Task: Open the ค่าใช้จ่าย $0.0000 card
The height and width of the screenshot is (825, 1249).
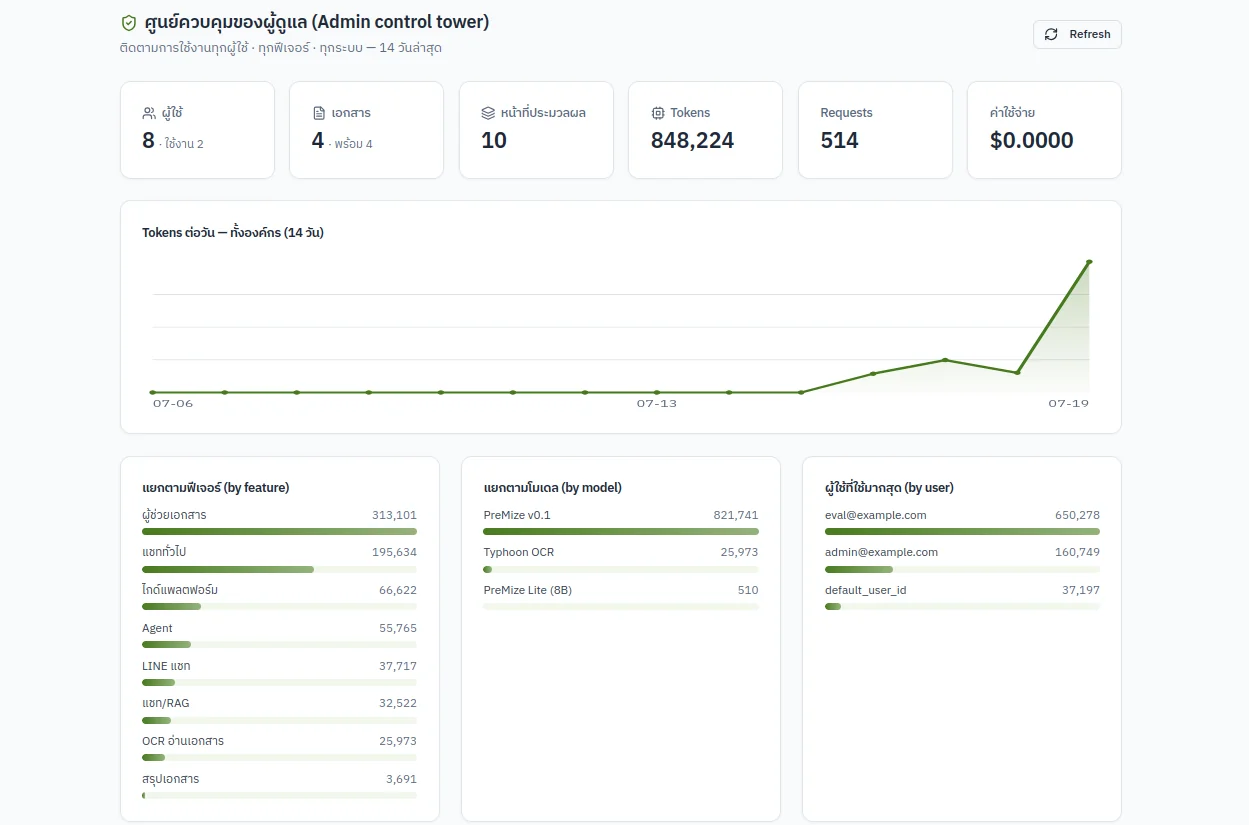Action: (x=1044, y=130)
